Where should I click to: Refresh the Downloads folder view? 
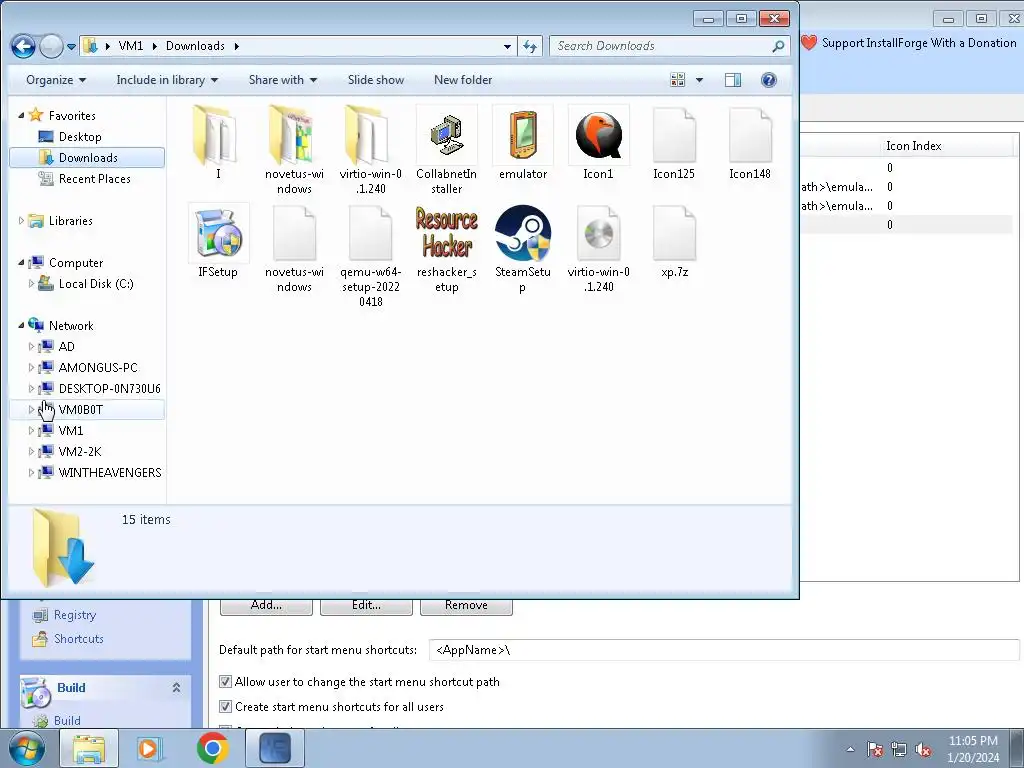tap(530, 46)
